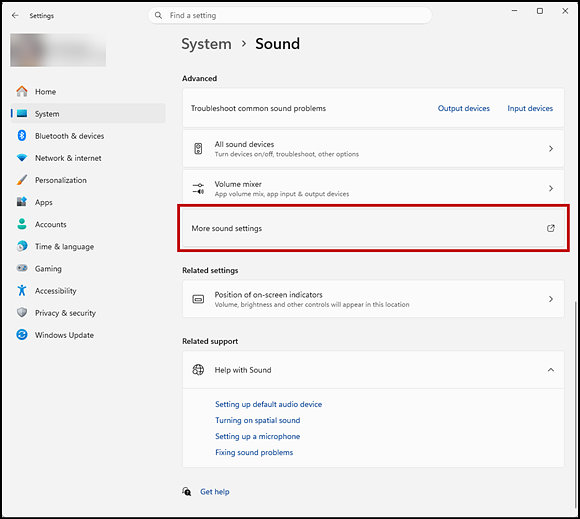
Task: Open All sound devices chevron
Action: (551, 149)
